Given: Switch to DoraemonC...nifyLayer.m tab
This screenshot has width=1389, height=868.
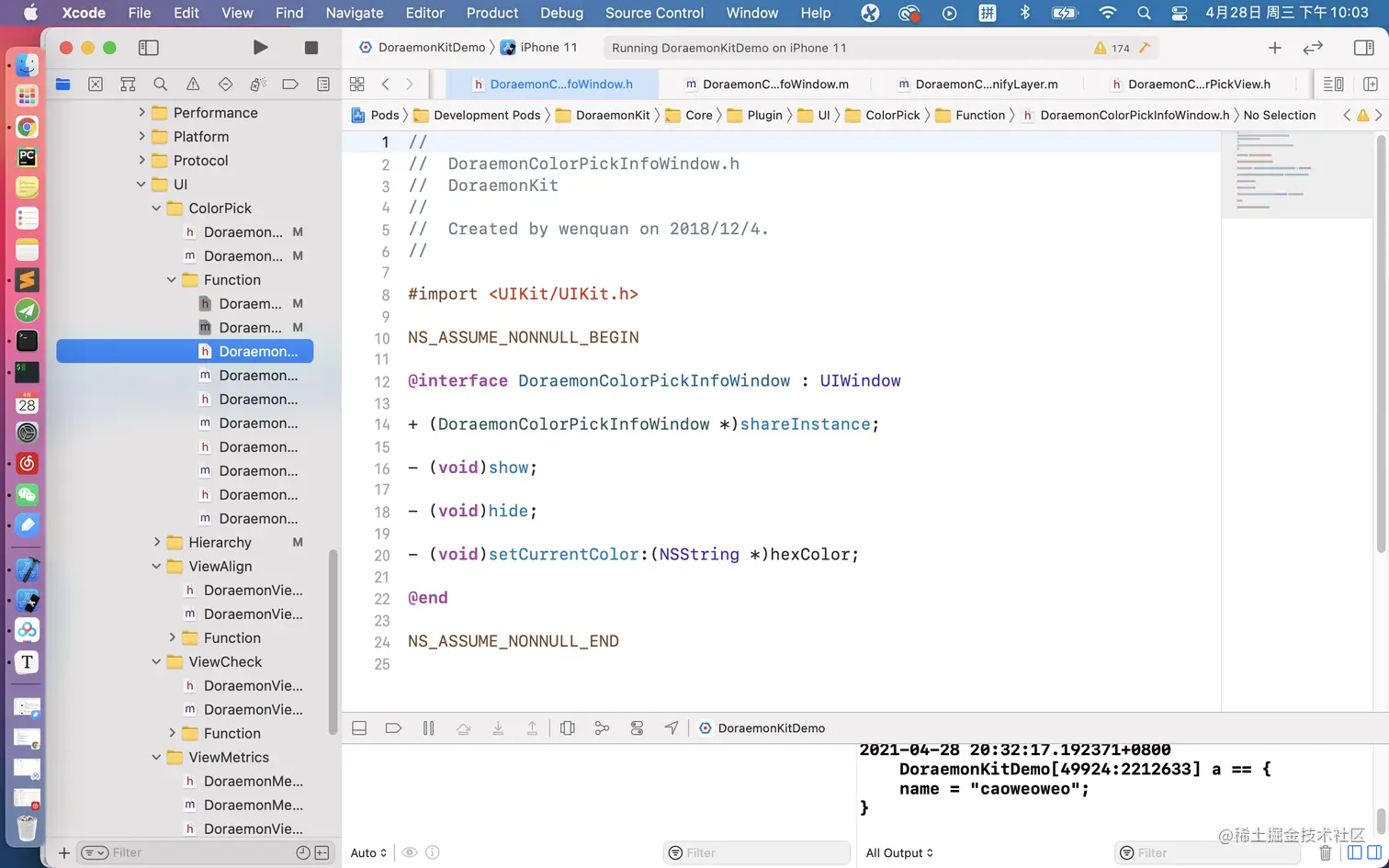Looking at the screenshot, I should 977,84.
